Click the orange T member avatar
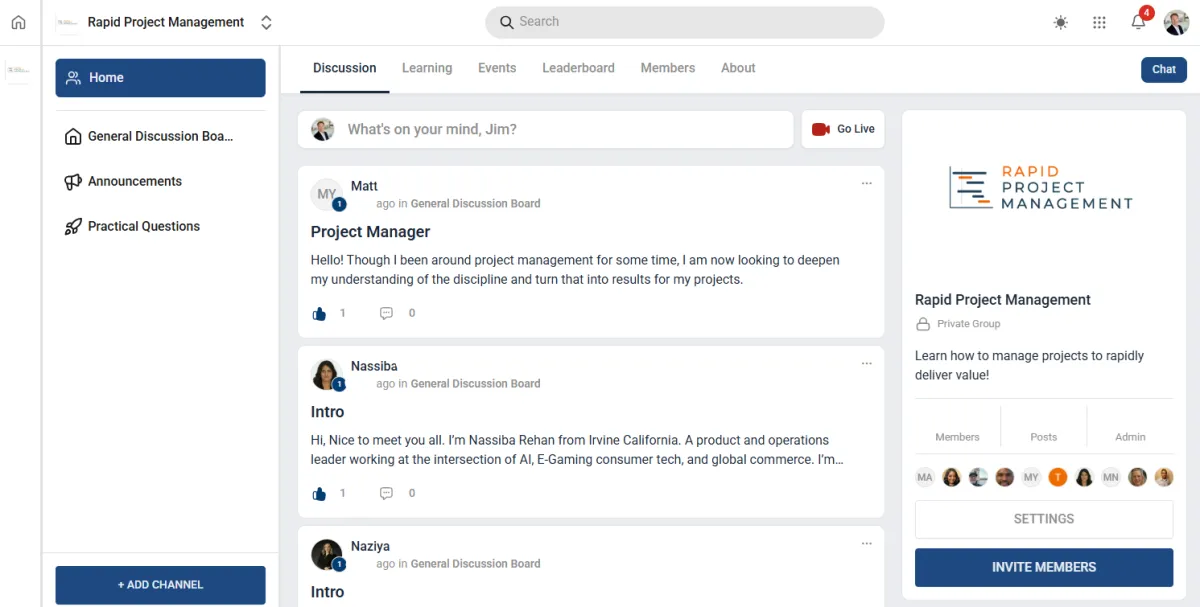 (x=1058, y=477)
